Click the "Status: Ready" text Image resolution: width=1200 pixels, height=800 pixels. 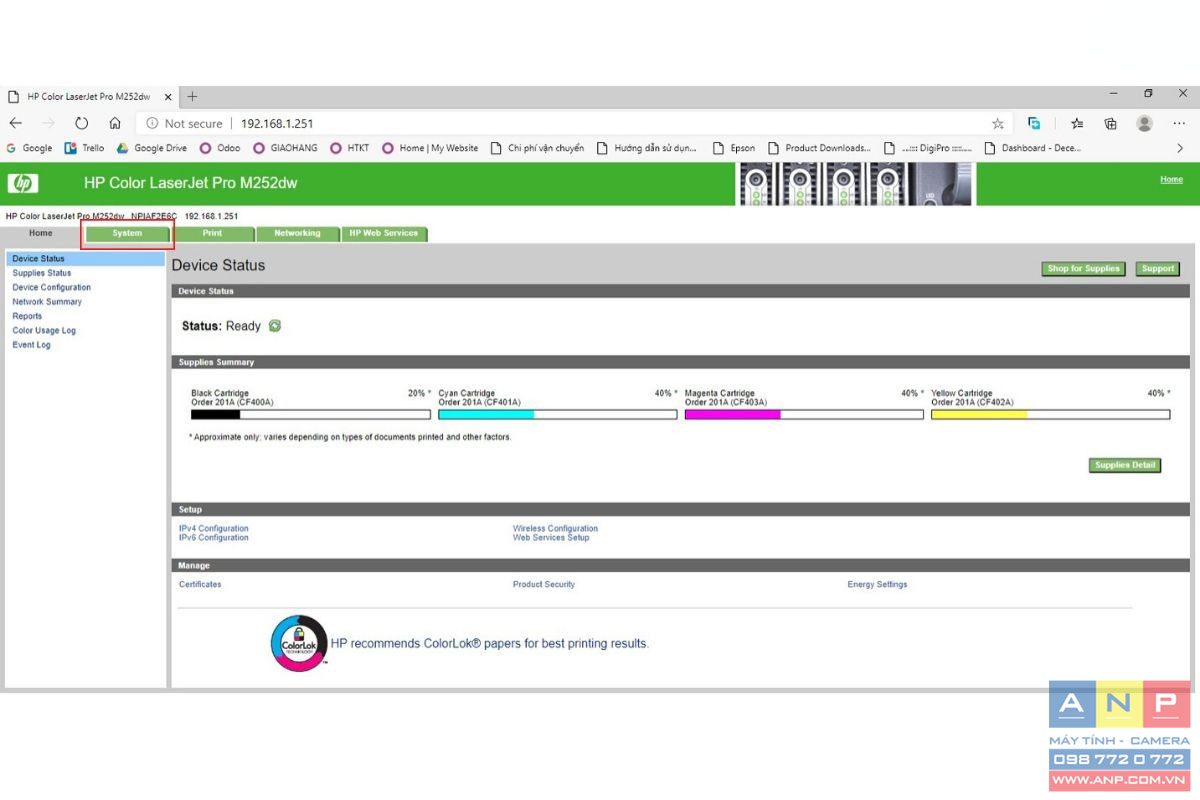click(x=221, y=326)
